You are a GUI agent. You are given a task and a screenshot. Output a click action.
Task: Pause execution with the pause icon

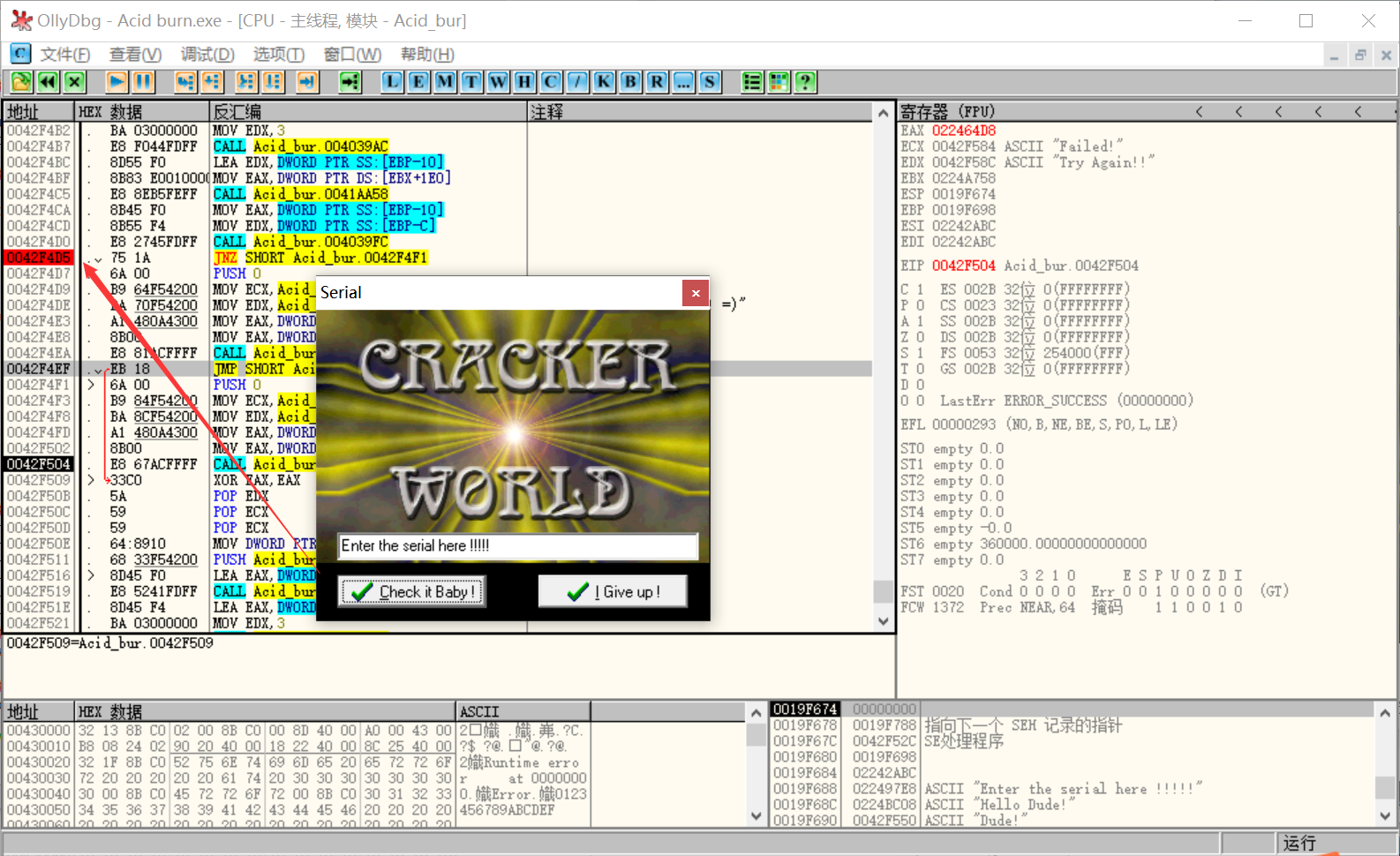click(x=143, y=82)
